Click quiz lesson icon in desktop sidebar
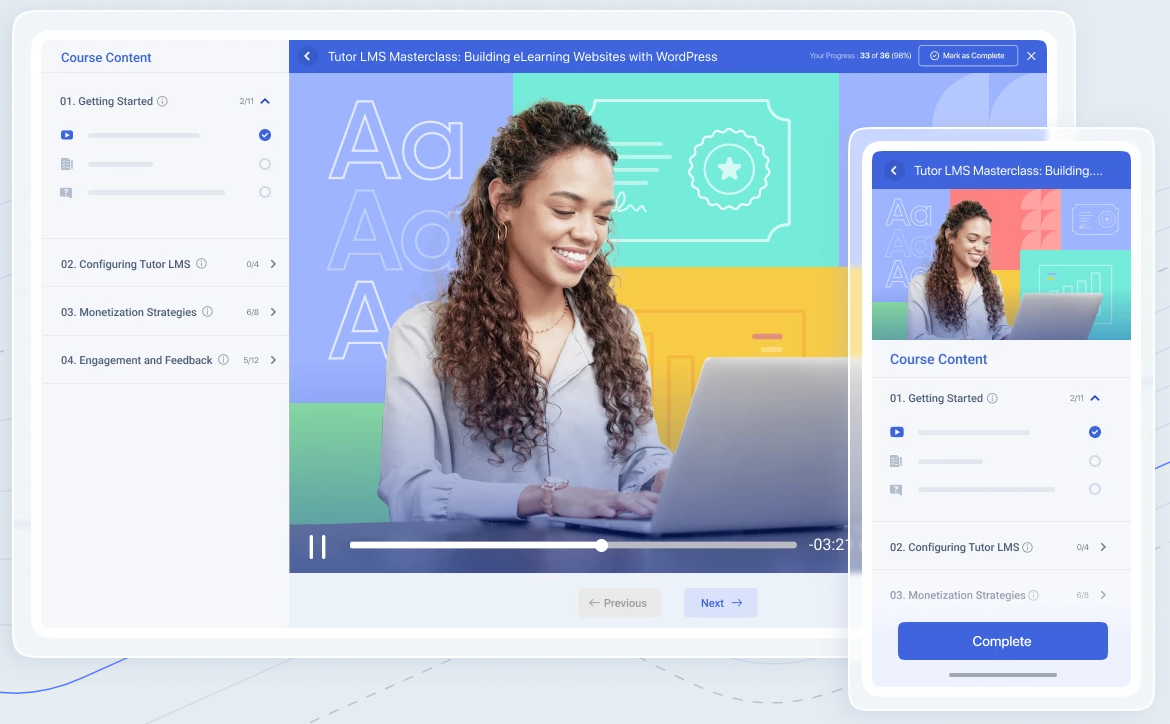 point(66,193)
